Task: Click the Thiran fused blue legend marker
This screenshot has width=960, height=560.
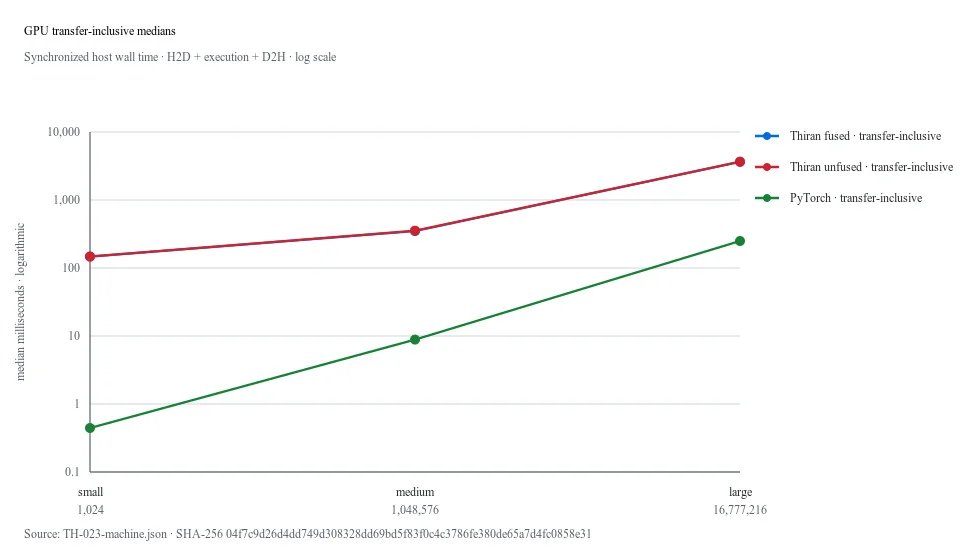Action: pos(767,136)
